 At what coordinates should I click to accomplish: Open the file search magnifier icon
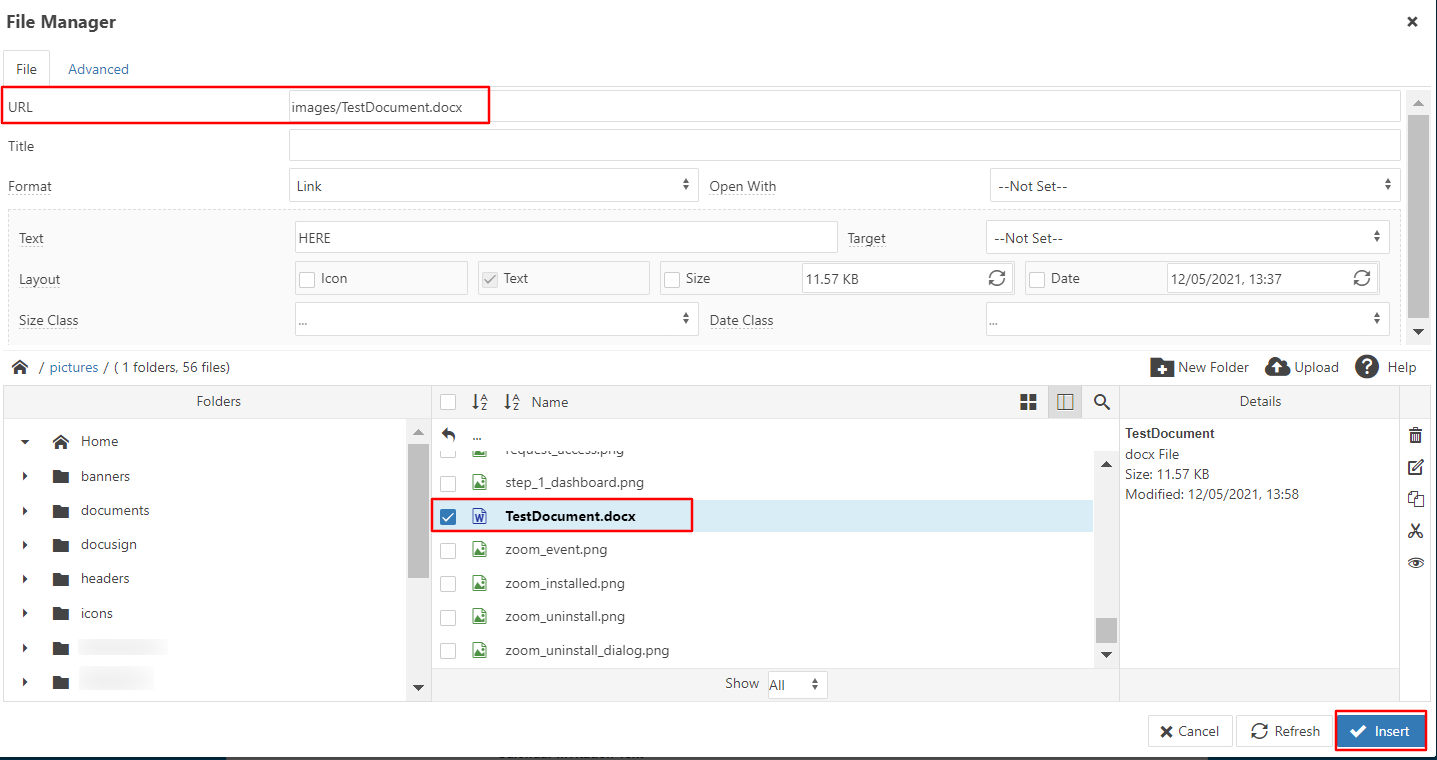coord(1102,402)
